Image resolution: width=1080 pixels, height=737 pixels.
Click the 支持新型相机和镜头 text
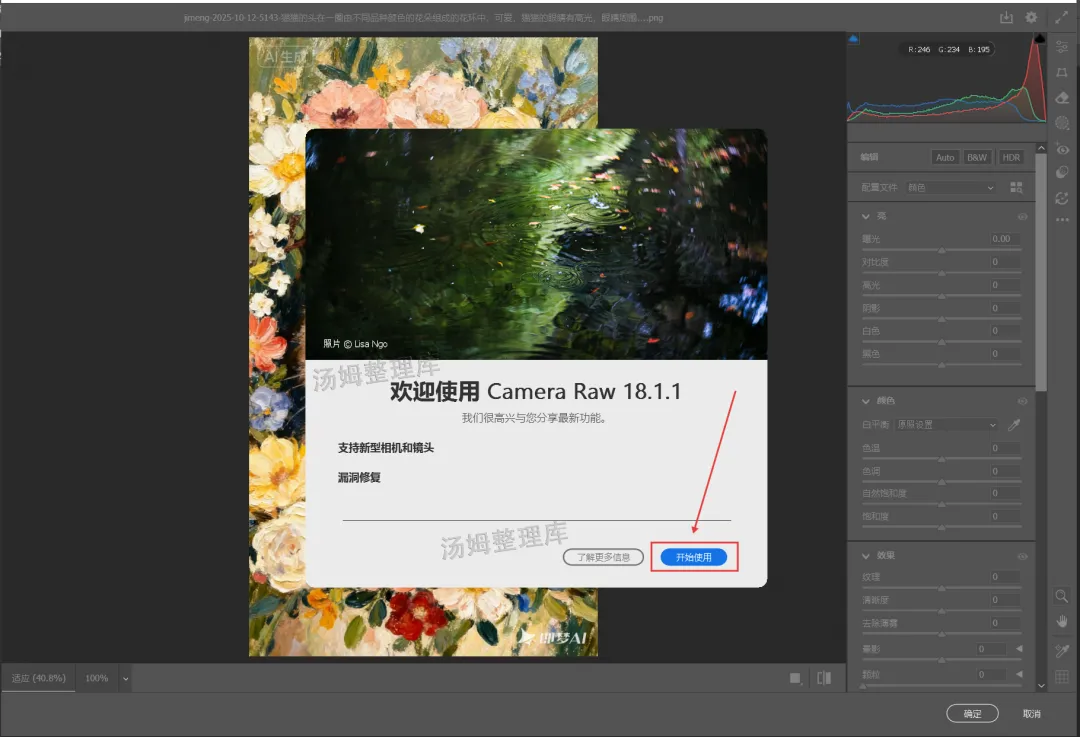tap(386, 448)
